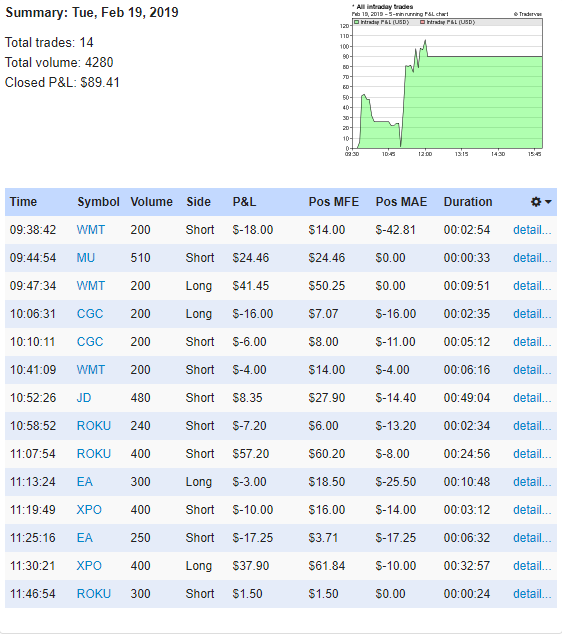The width and height of the screenshot is (562, 635).
Task: Sort table by Volume column header
Action: point(151,202)
